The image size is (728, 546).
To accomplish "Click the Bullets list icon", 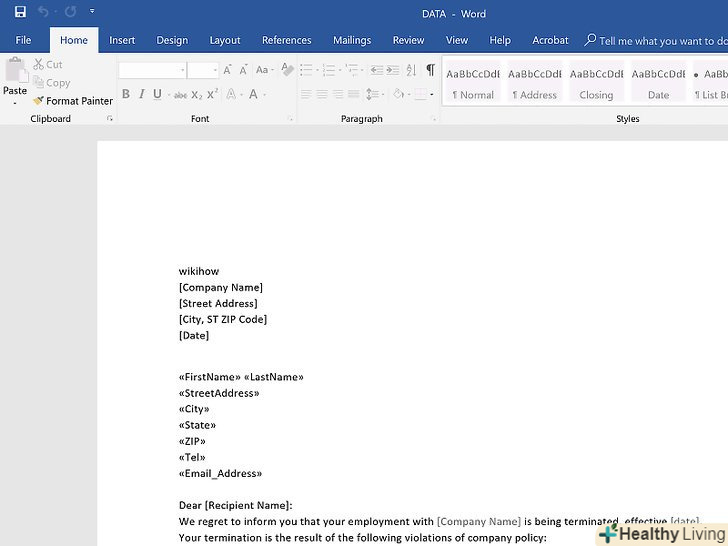I will coord(306,70).
